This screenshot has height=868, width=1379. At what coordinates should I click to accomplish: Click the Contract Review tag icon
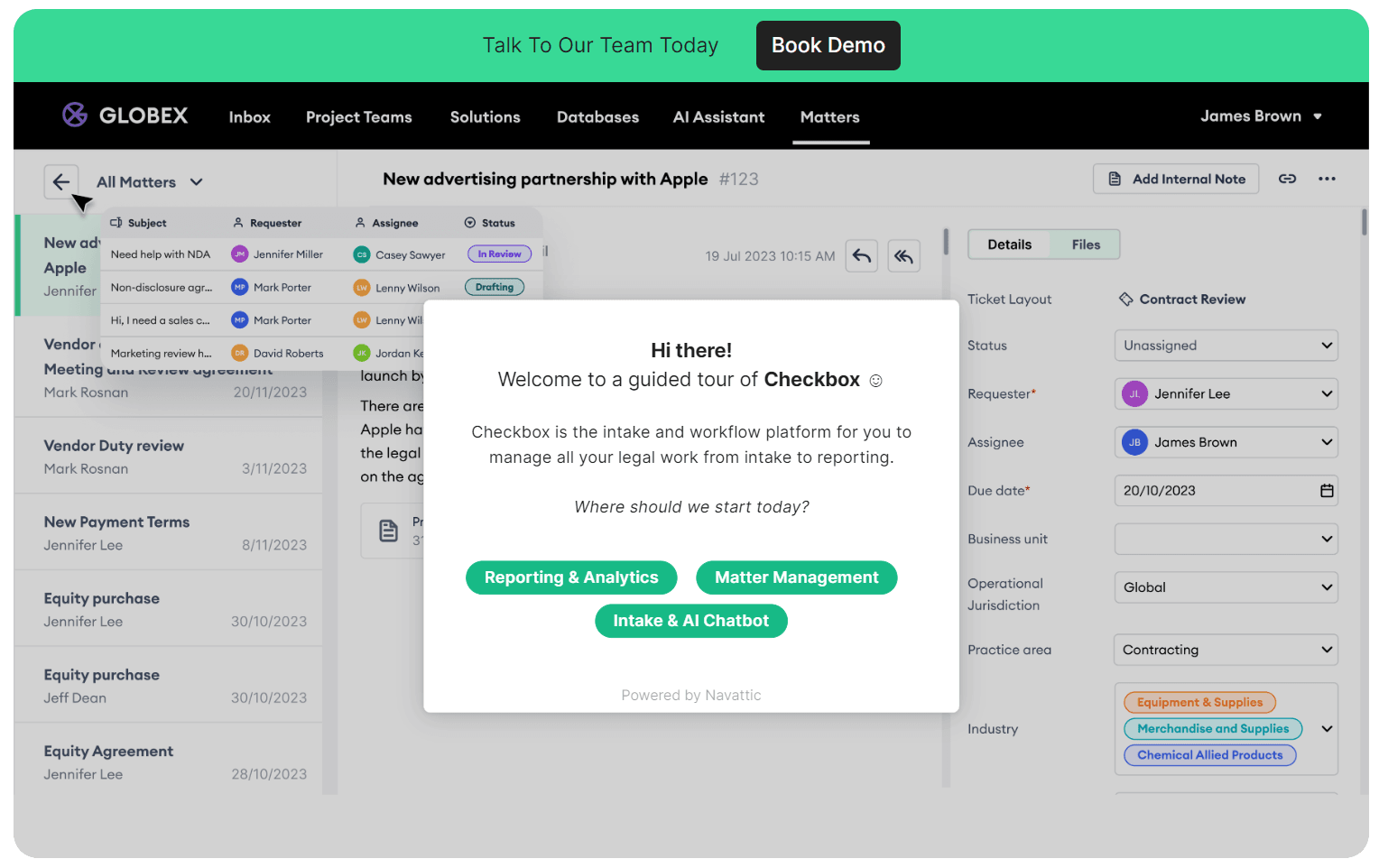[x=1126, y=299]
